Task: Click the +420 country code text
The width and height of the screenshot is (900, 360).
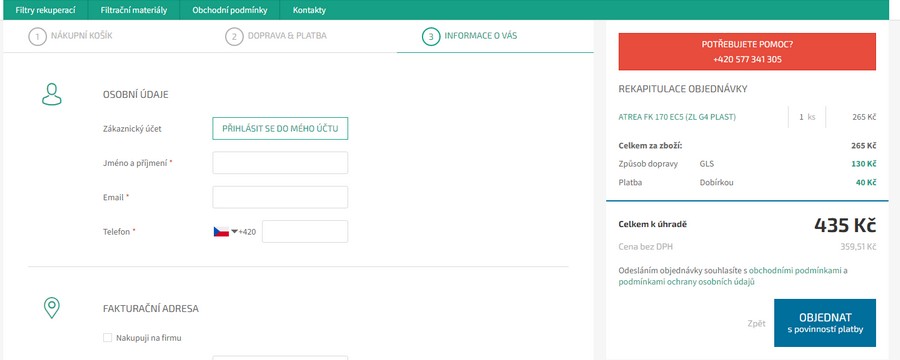Action: [x=247, y=232]
